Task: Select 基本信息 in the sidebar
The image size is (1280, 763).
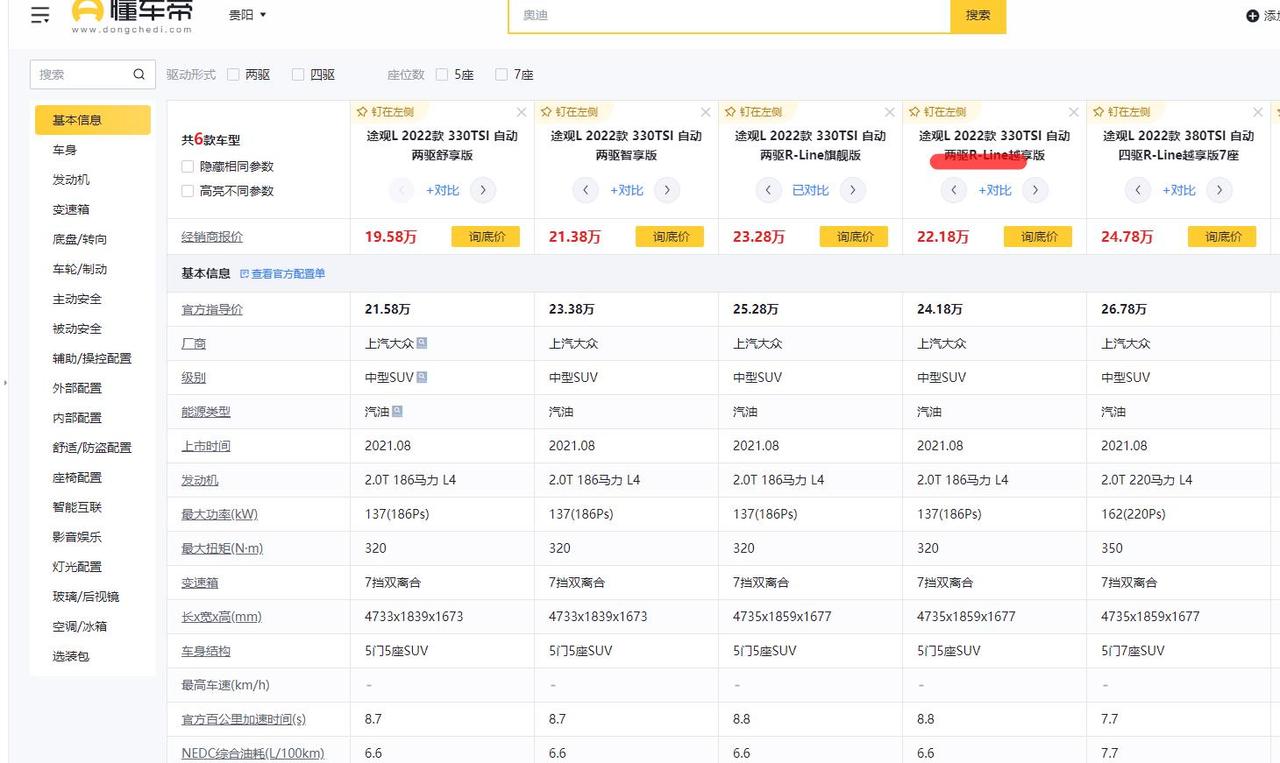Action: tap(92, 120)
